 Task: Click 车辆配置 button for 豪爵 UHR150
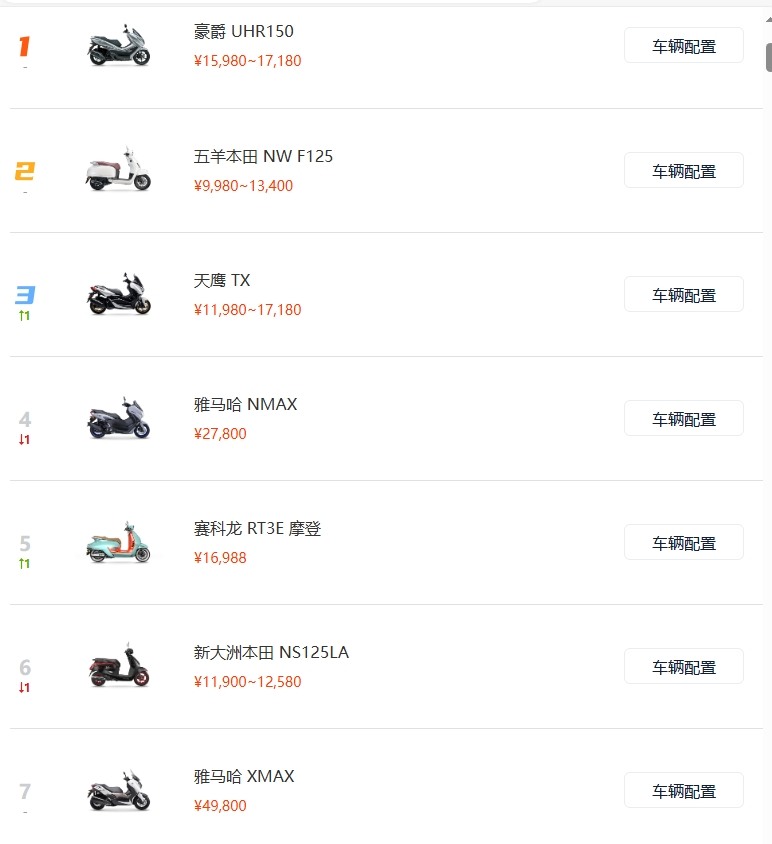(x=684, y=46)
